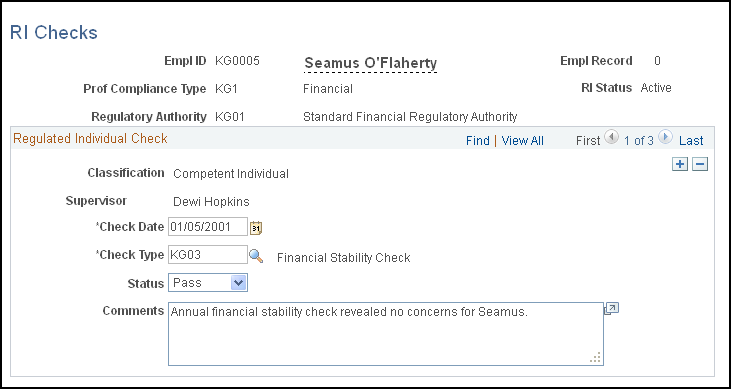
Task: Click the 1 of 3 row counter
Action: tap(639, 141)
